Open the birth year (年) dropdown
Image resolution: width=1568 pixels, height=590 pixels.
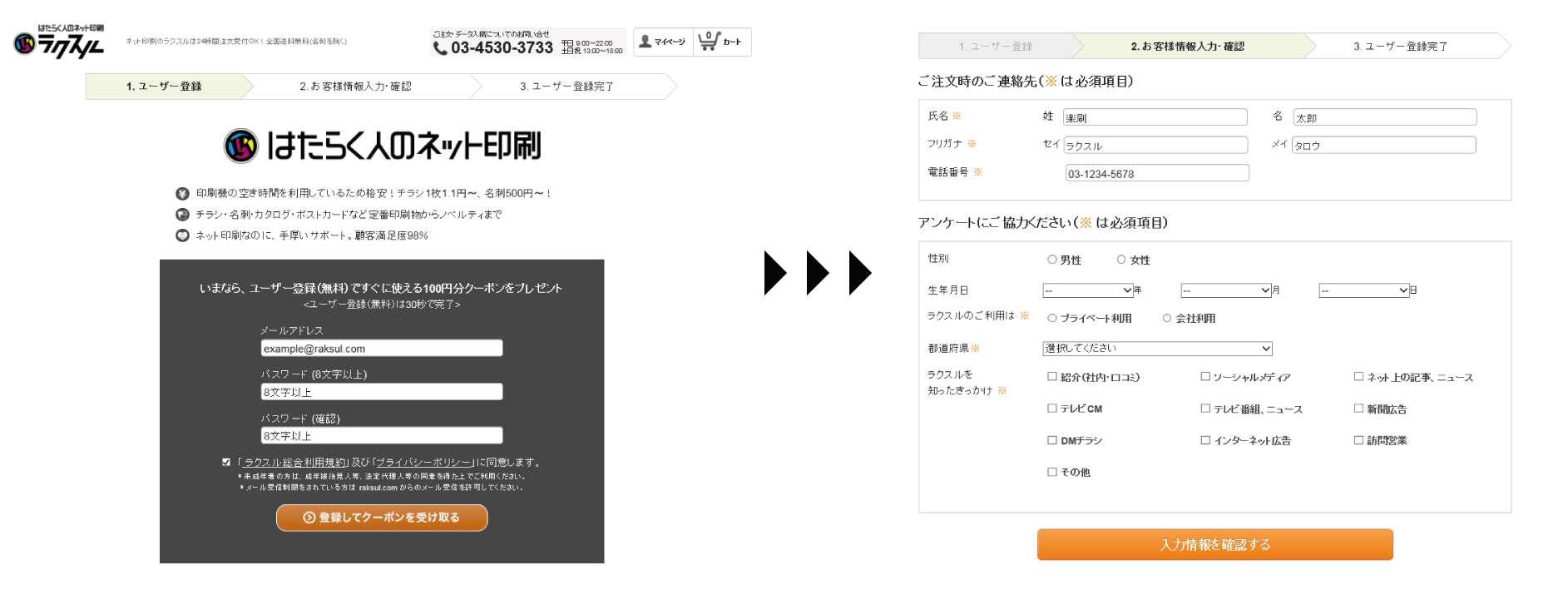point(1088,290)
